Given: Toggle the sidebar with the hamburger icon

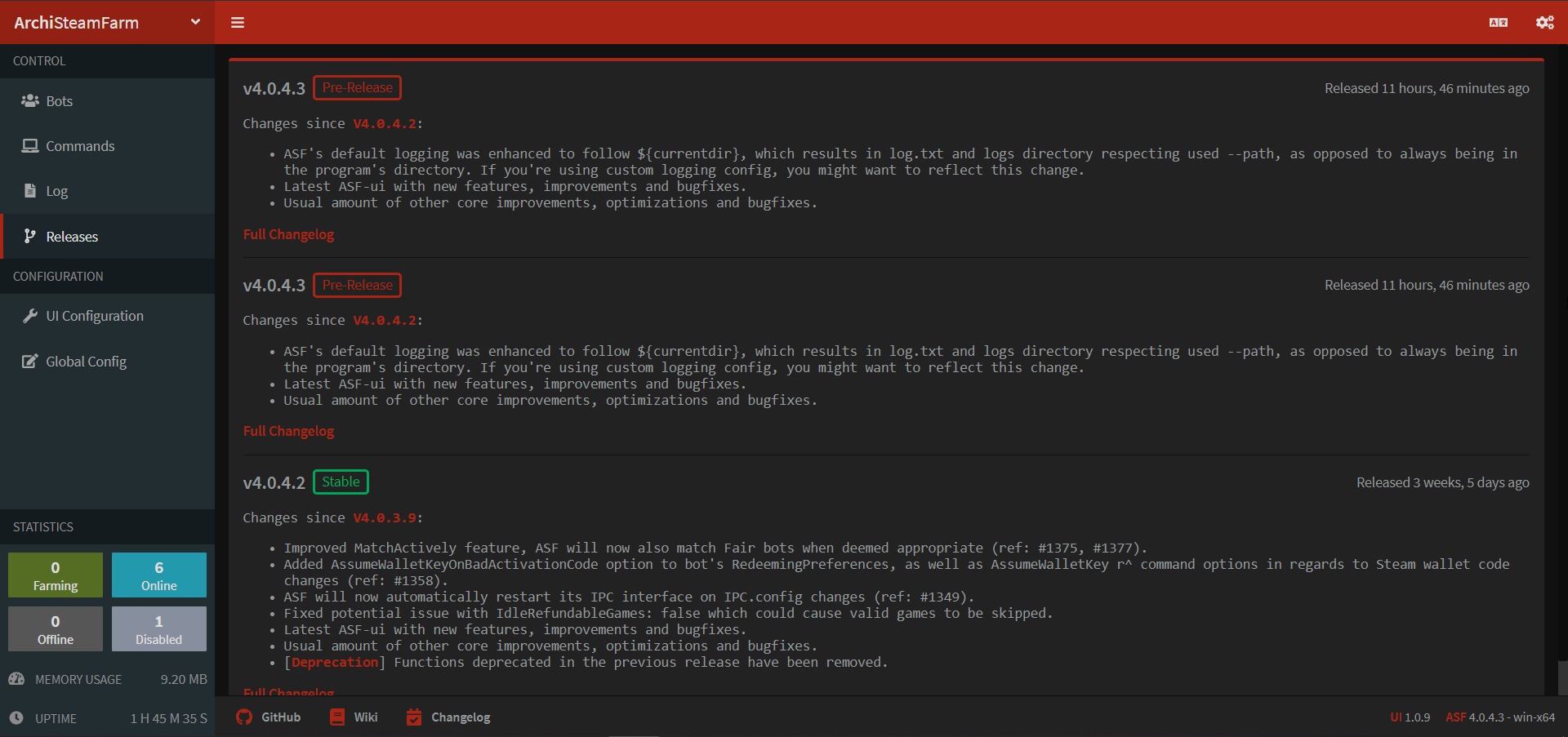Looking at the screenshot, I should [x=238, y=23].
